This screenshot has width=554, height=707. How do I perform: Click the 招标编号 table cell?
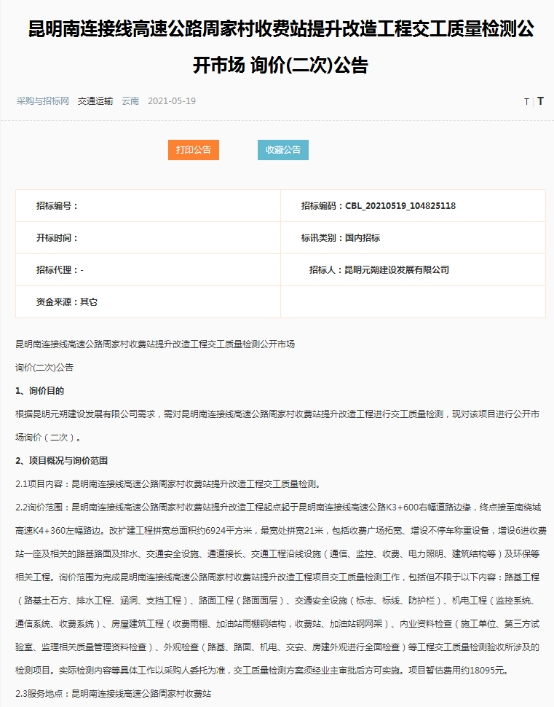148,206
